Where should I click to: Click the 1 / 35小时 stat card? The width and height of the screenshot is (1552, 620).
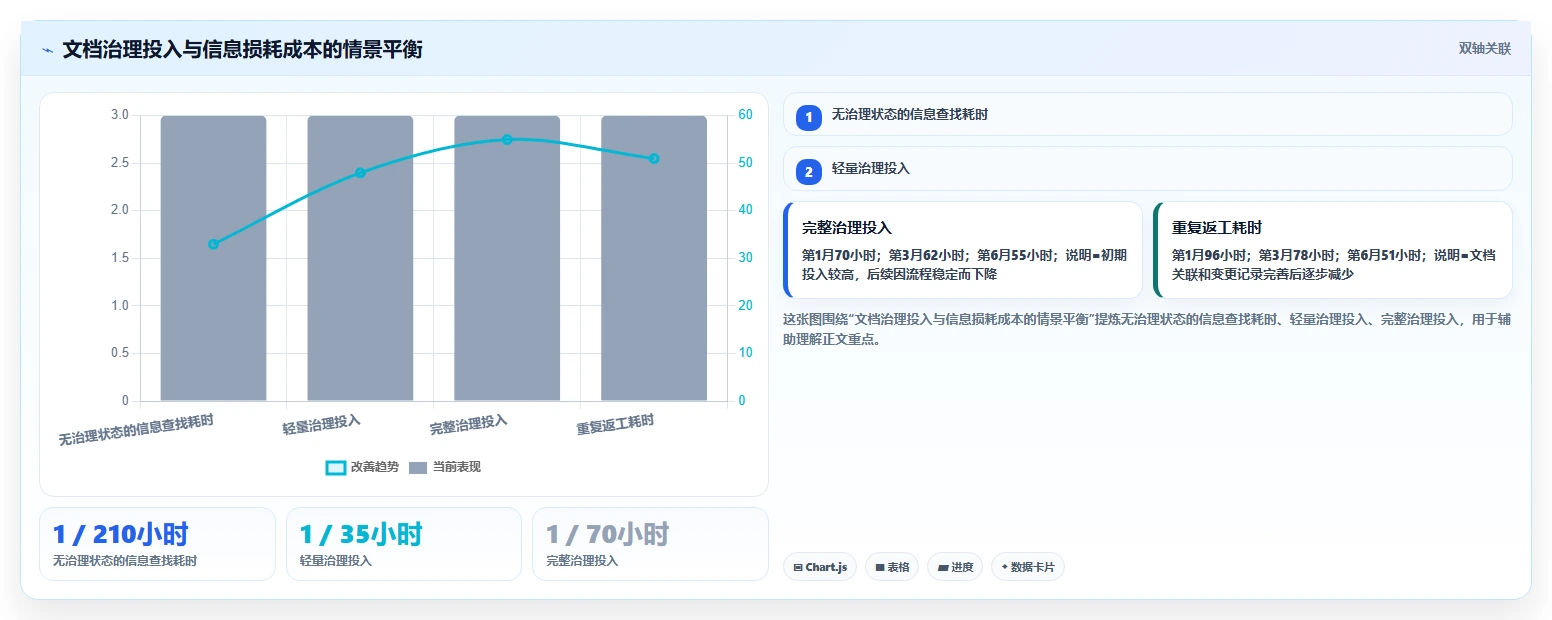404,544
